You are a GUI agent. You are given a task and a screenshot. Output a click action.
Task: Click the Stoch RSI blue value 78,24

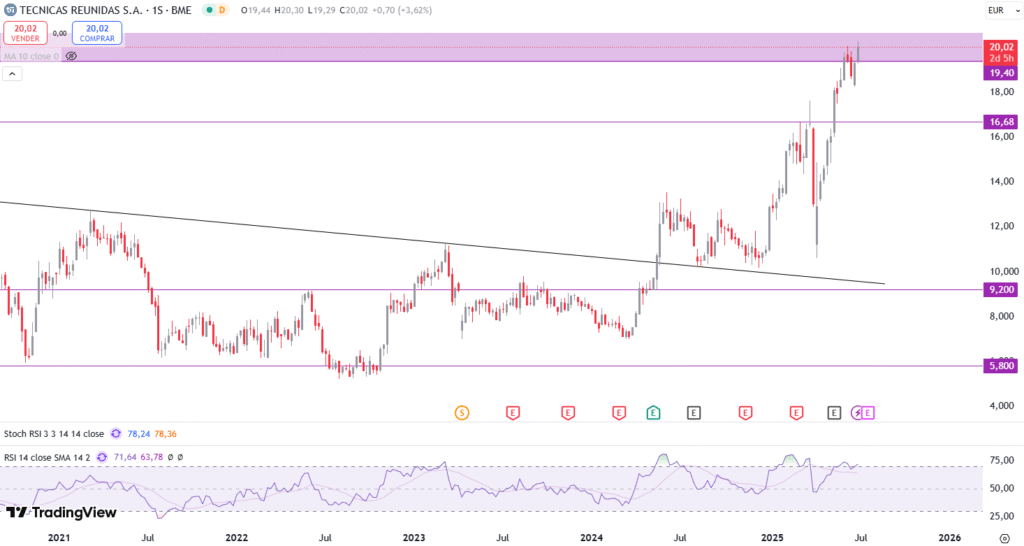pyautogui.click(x=138, y=434)
